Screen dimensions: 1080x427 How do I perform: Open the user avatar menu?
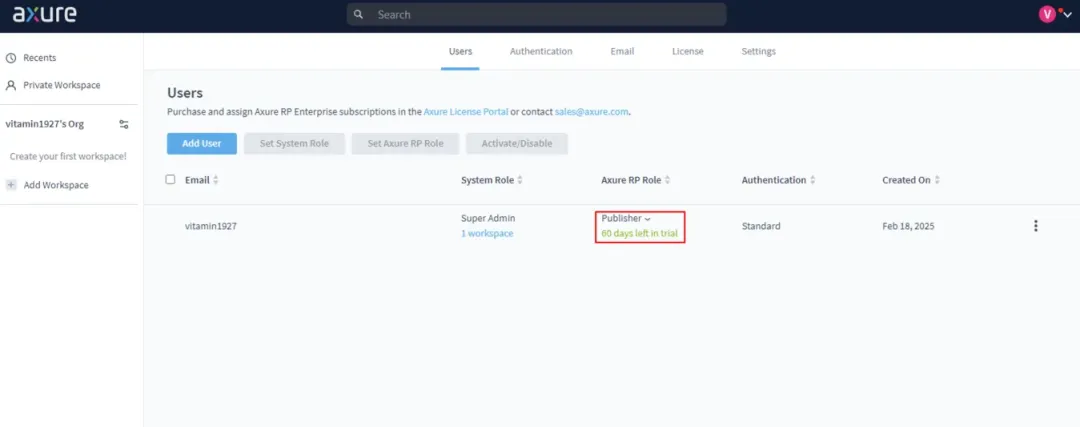click(1047, 14)
